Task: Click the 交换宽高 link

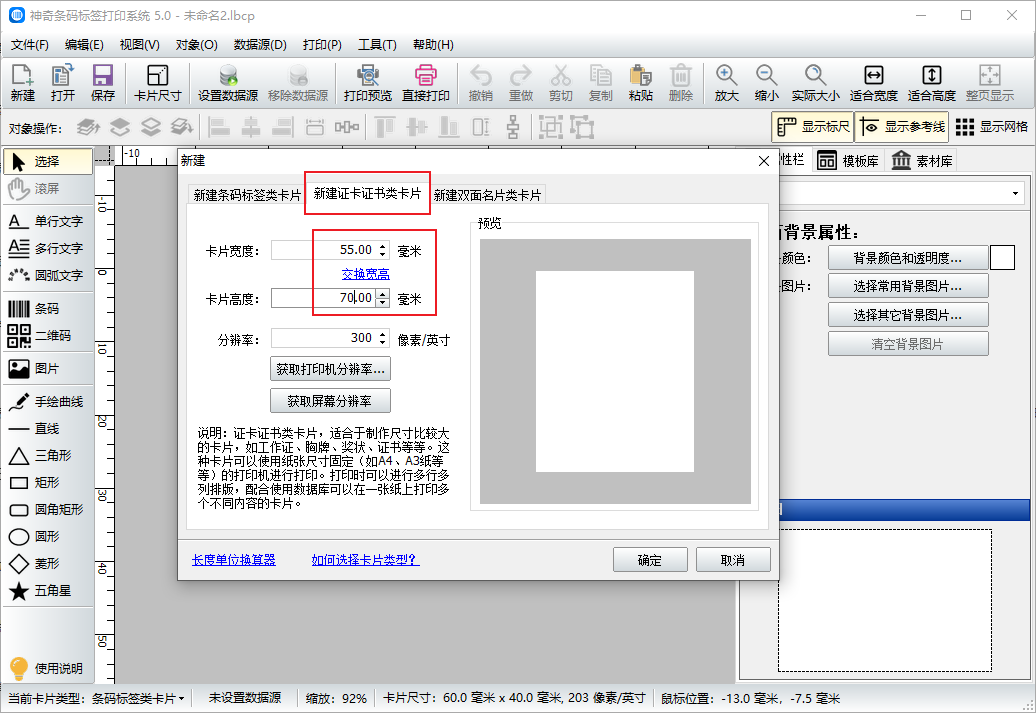Action: tap(365, 274)
